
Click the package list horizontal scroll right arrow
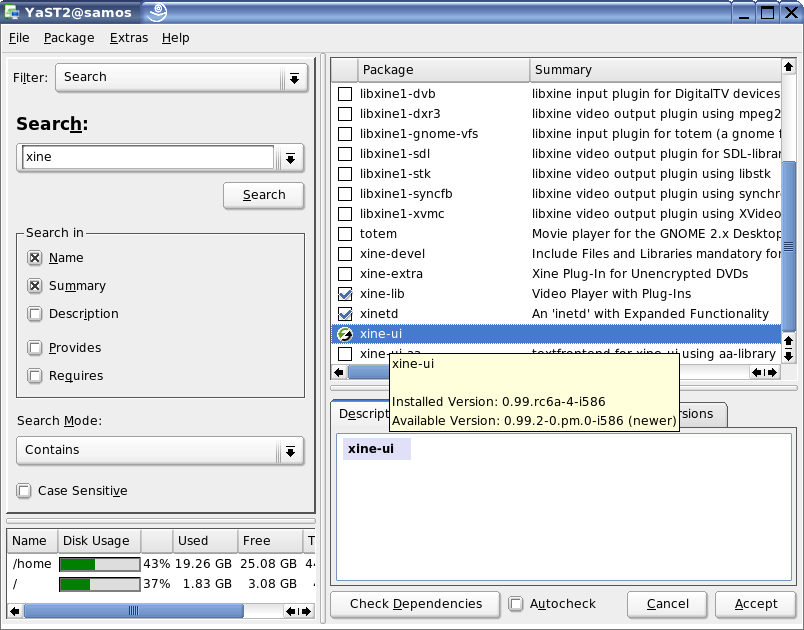coord(773,372)
